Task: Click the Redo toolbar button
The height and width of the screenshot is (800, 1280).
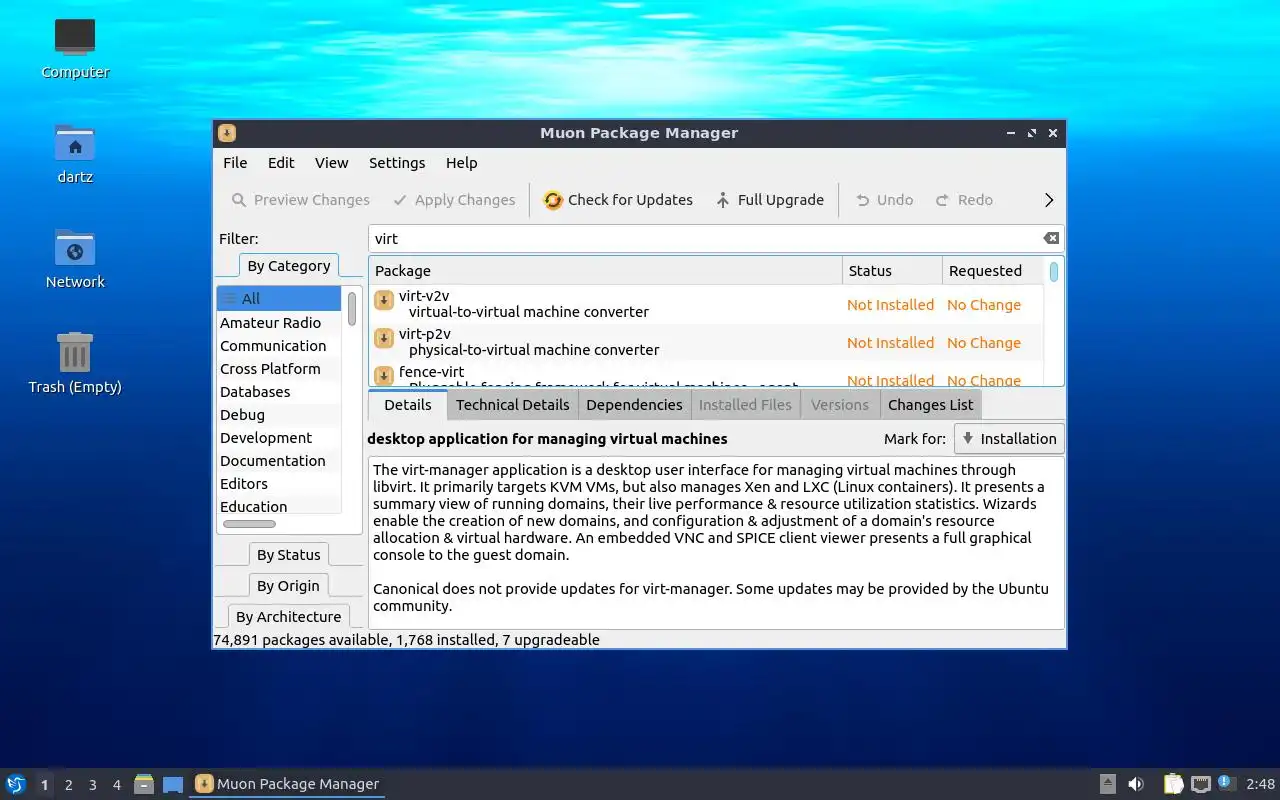Action: 964,200
